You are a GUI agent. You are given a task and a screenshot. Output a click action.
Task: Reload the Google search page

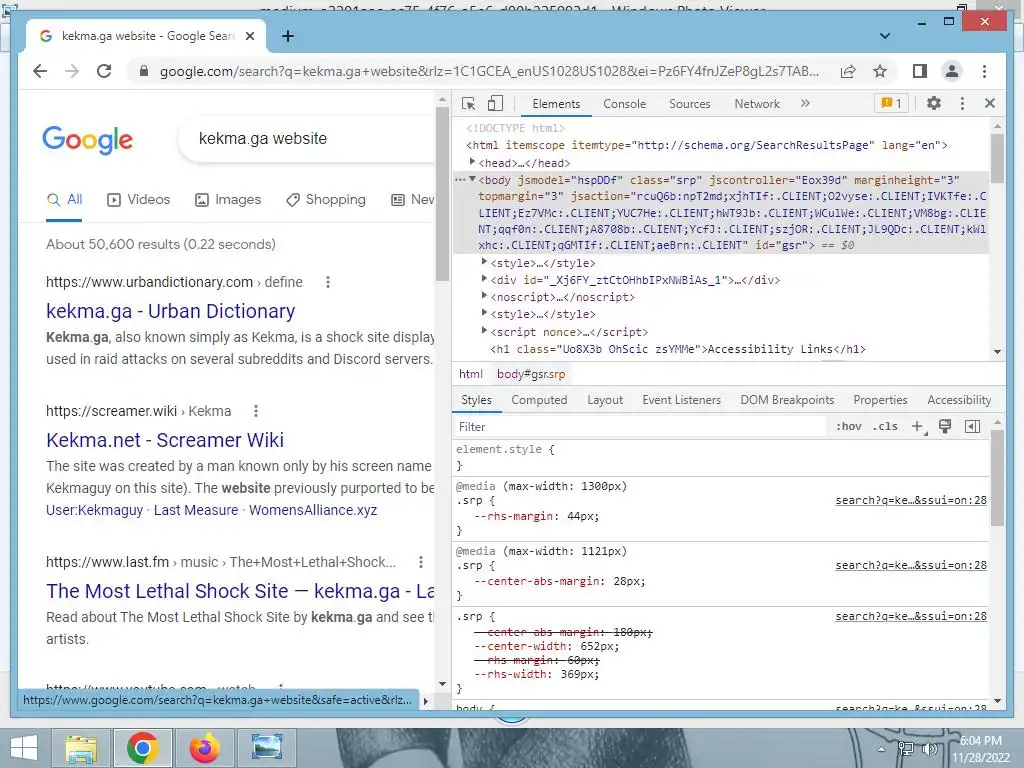coord(104,71)
